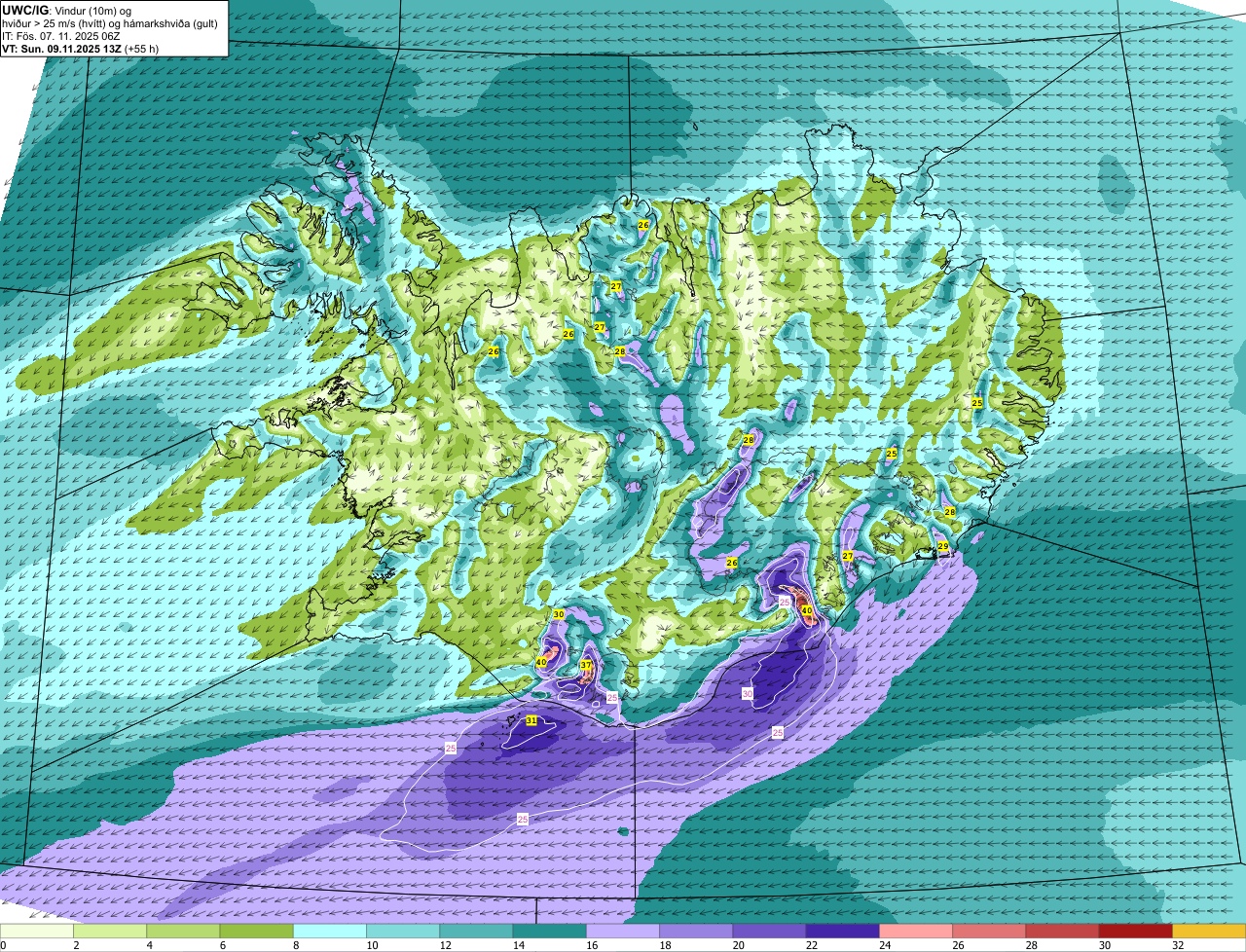Click the dark teal 14–16 m/s legend swatch
The width and height of the screenshot is (1246, 952).
click(549, 932)
